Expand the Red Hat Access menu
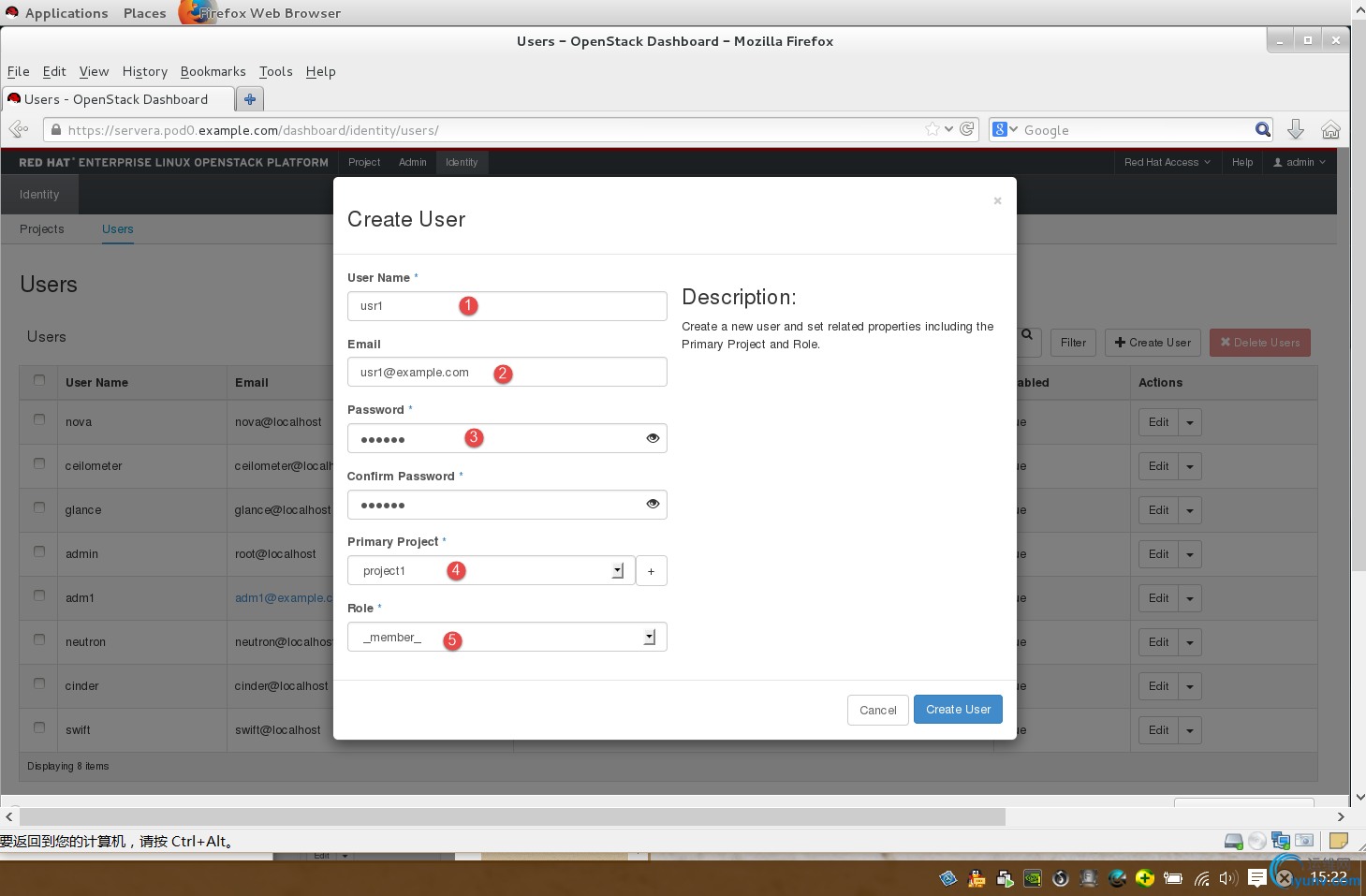The width and height of the screenshot is (1366, 896). pyautogui.click(x=1167, y=162)
